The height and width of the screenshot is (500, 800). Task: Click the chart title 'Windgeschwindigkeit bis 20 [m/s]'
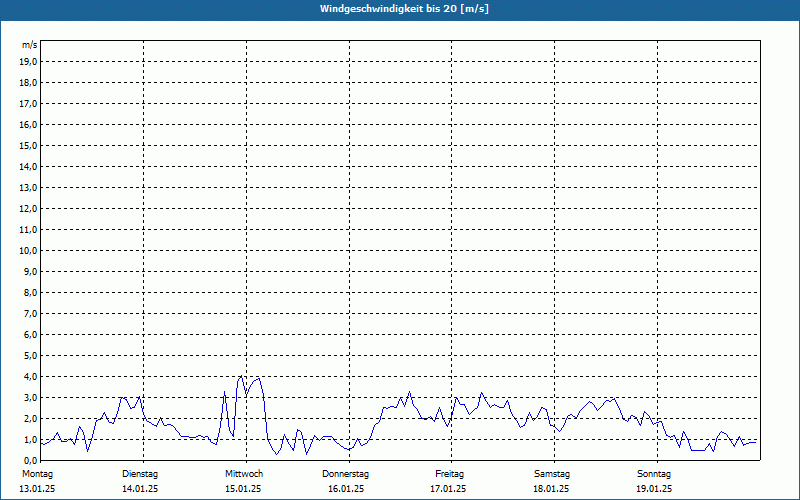[x=404, y=9]
